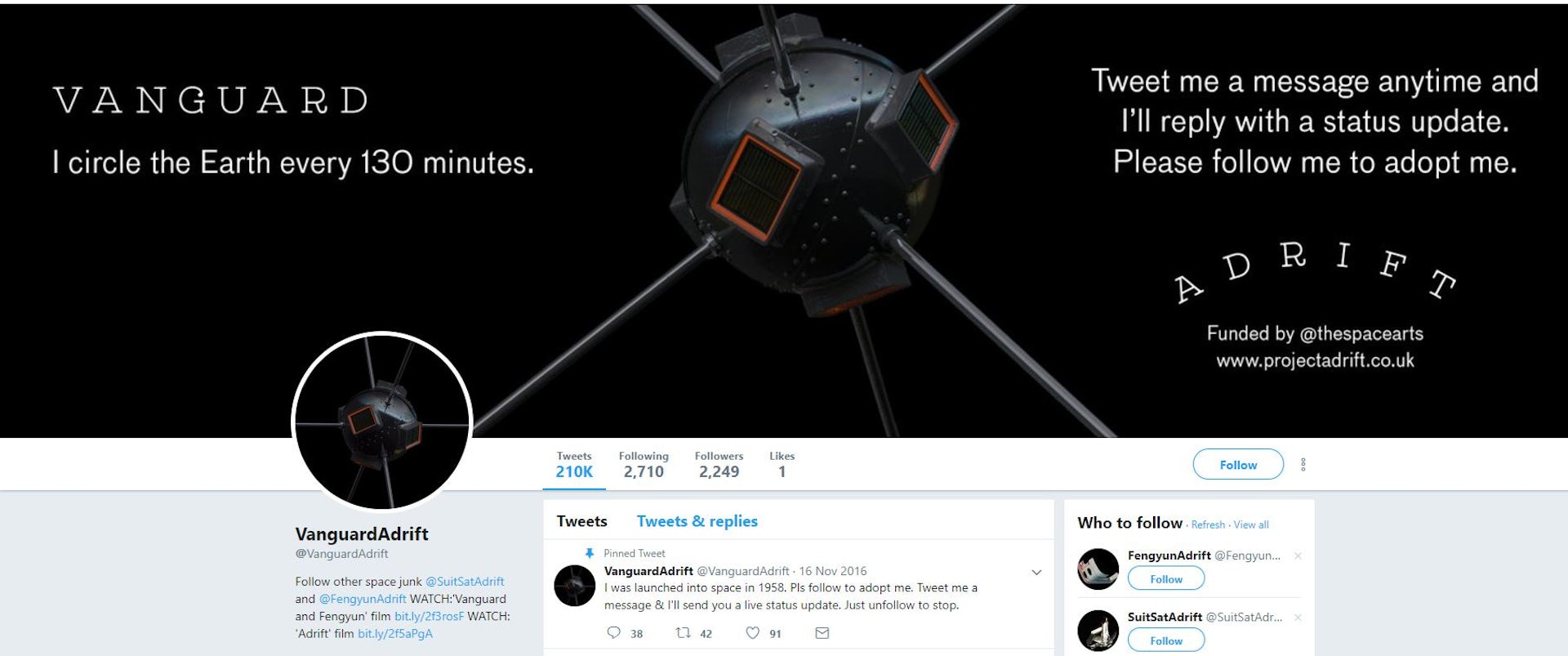Follow FengyunAdrift from suggestions

[1166, 579]
